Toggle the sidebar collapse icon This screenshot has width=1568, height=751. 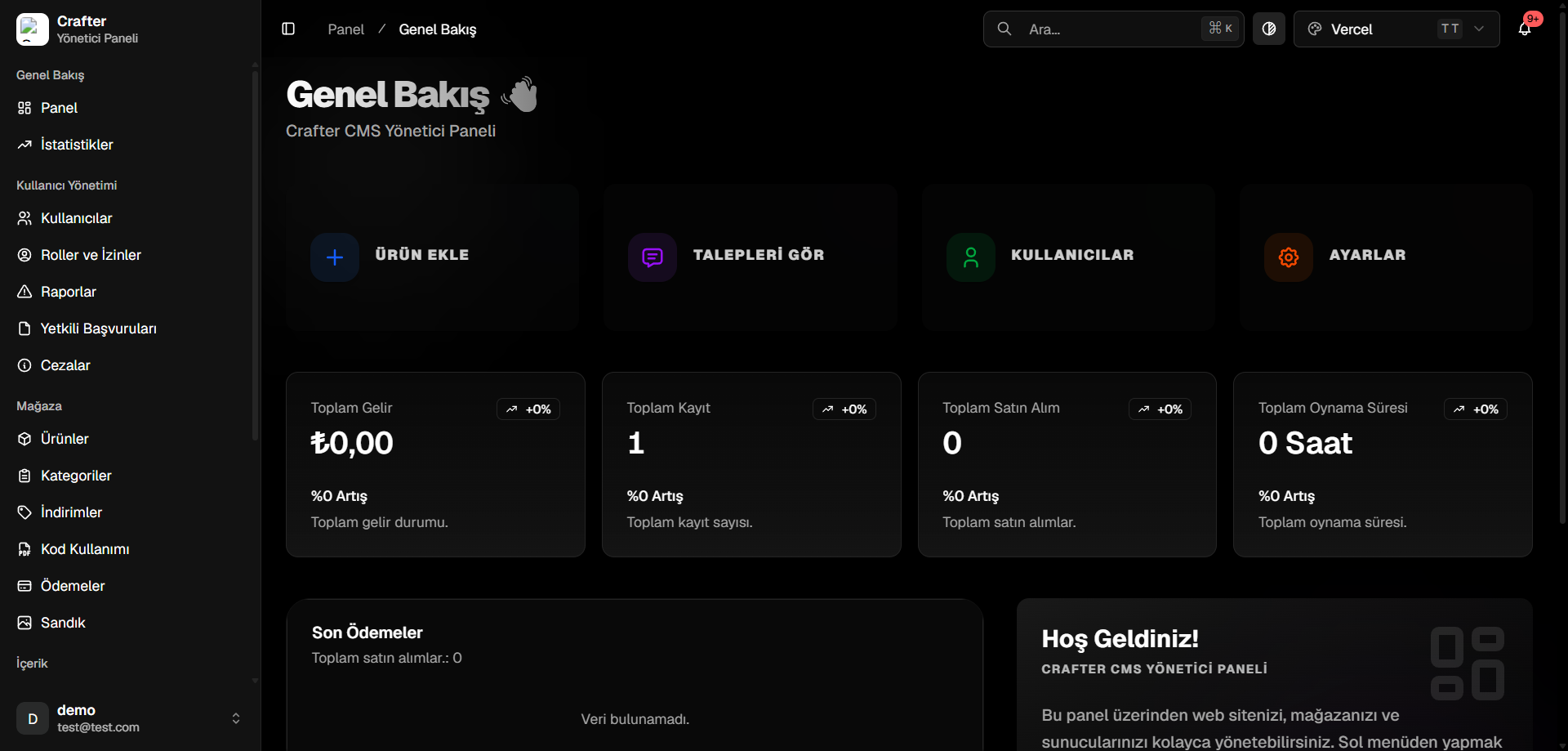point(288,29)
